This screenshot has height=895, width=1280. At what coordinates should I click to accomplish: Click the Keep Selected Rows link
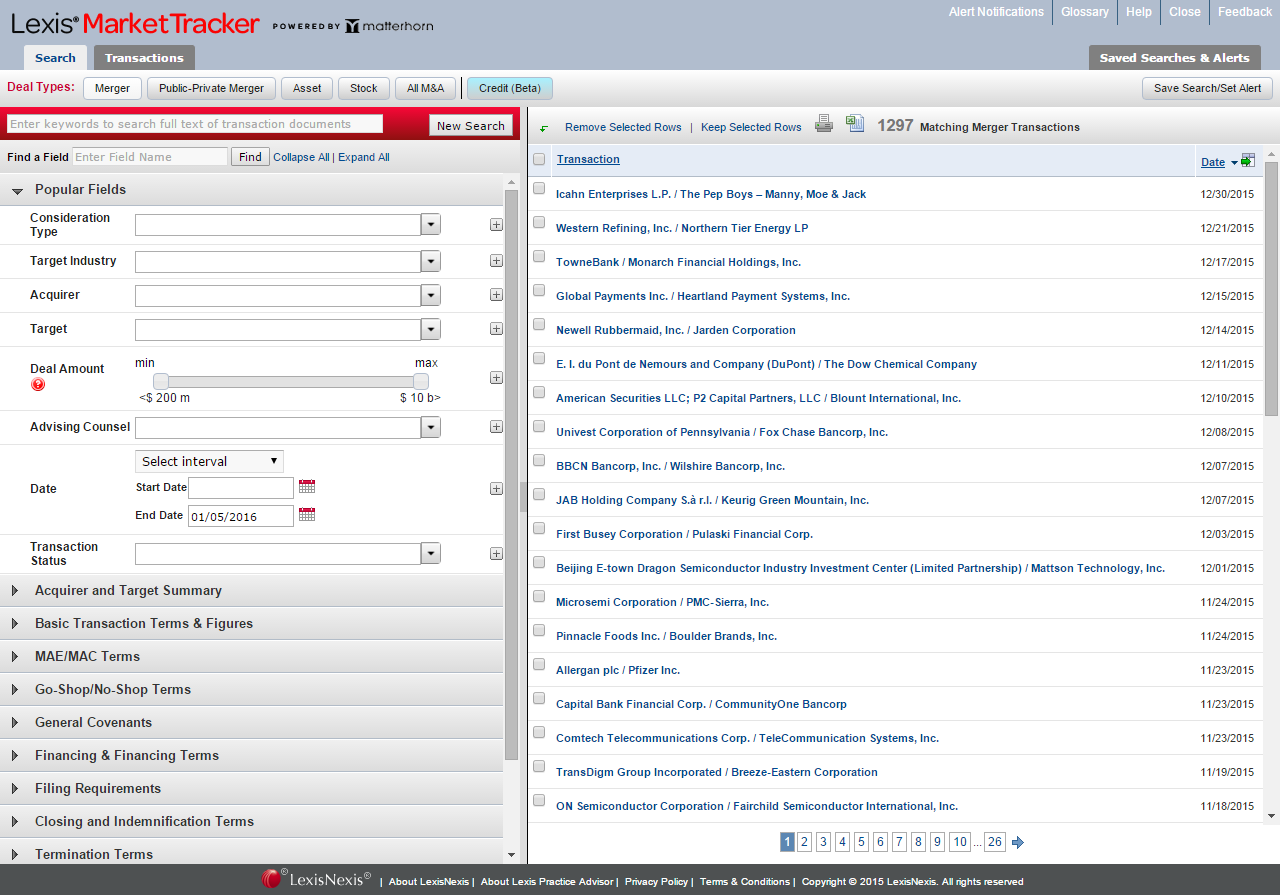pyautogui.click(x=751, y=128)
